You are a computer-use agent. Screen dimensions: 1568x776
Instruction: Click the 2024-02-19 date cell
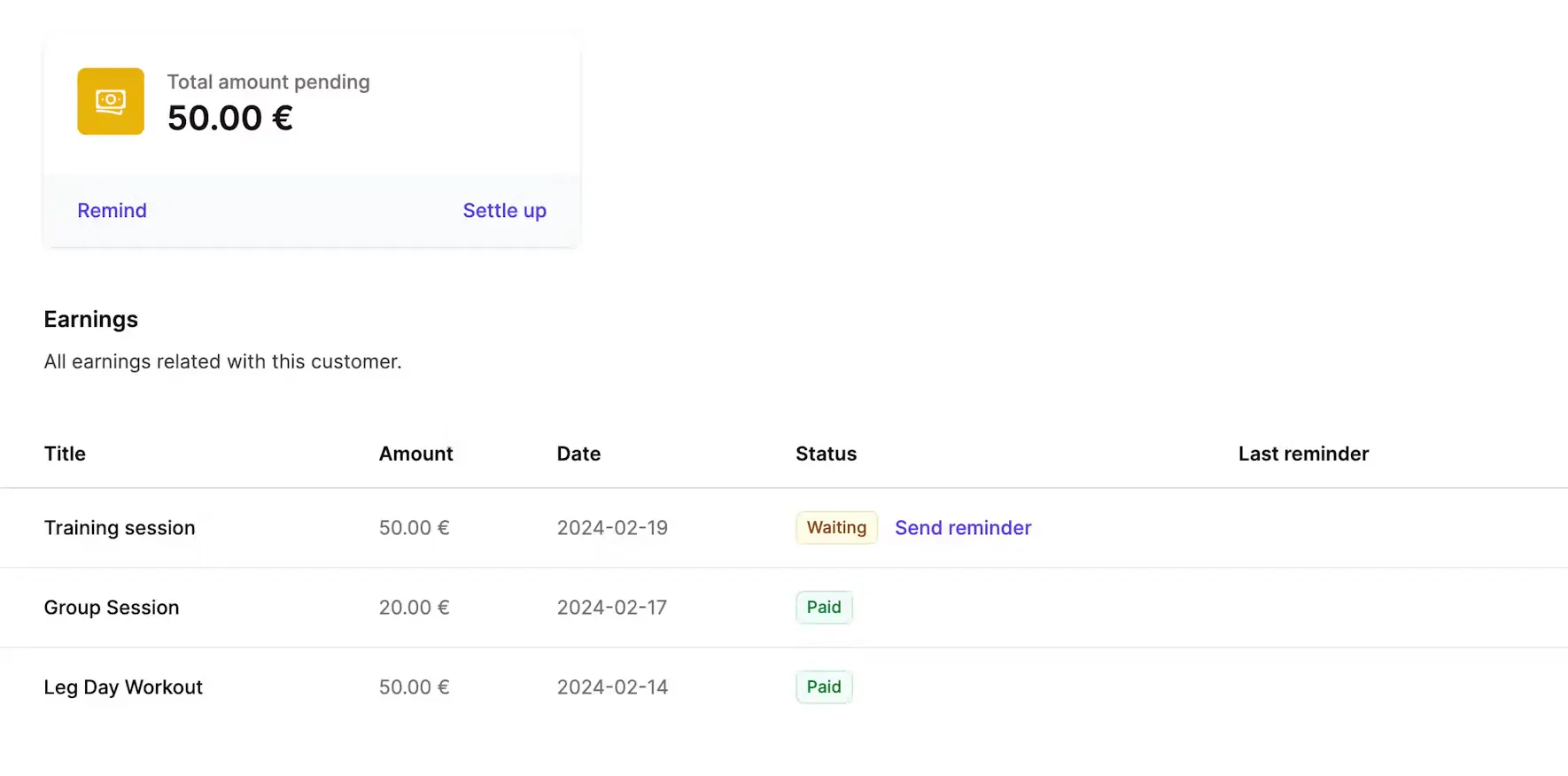(612, 528)
